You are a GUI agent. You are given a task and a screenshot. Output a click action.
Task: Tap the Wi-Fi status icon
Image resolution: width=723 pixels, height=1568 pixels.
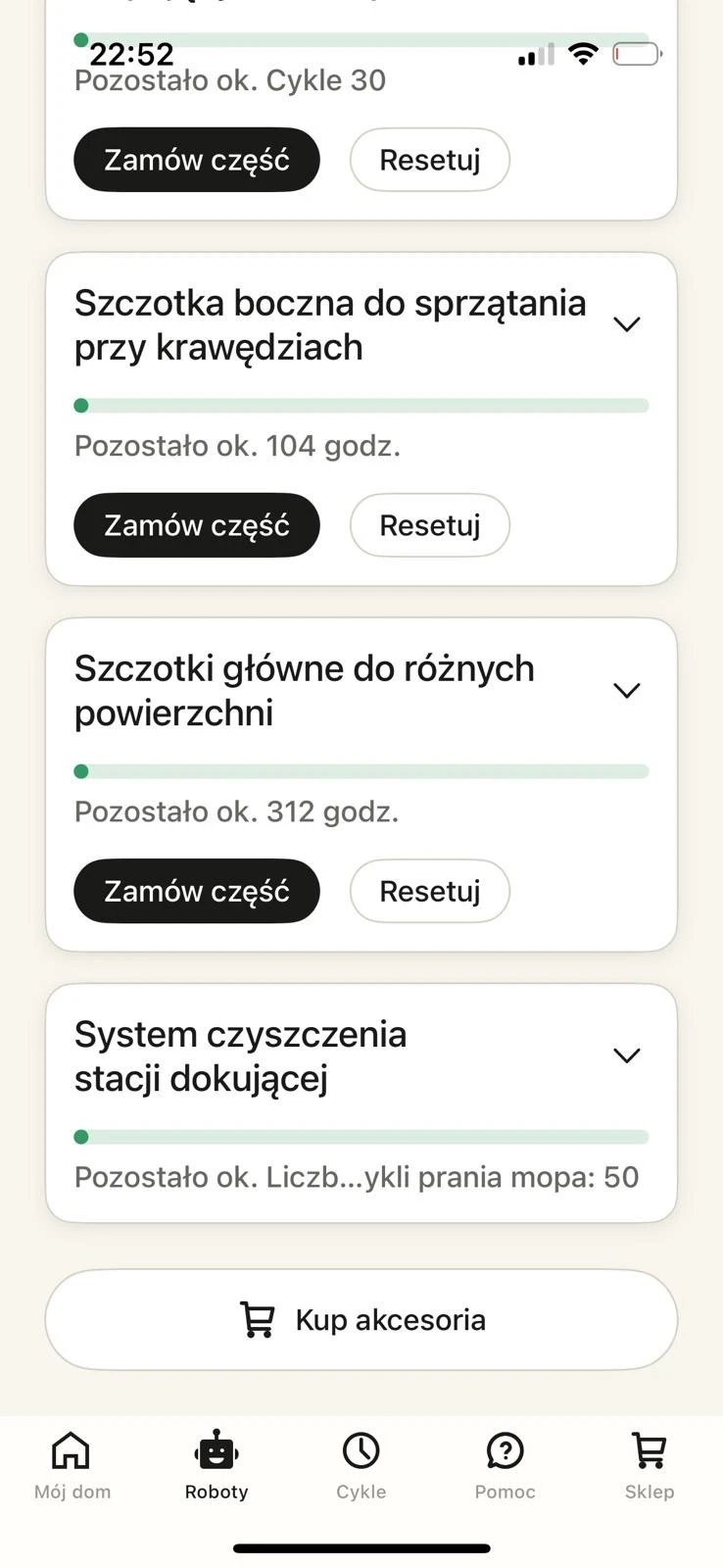point(583,54)
